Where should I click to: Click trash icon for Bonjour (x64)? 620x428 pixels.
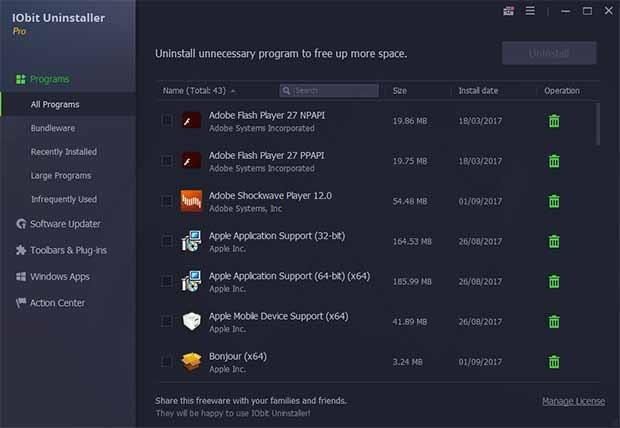pos(554,362)
